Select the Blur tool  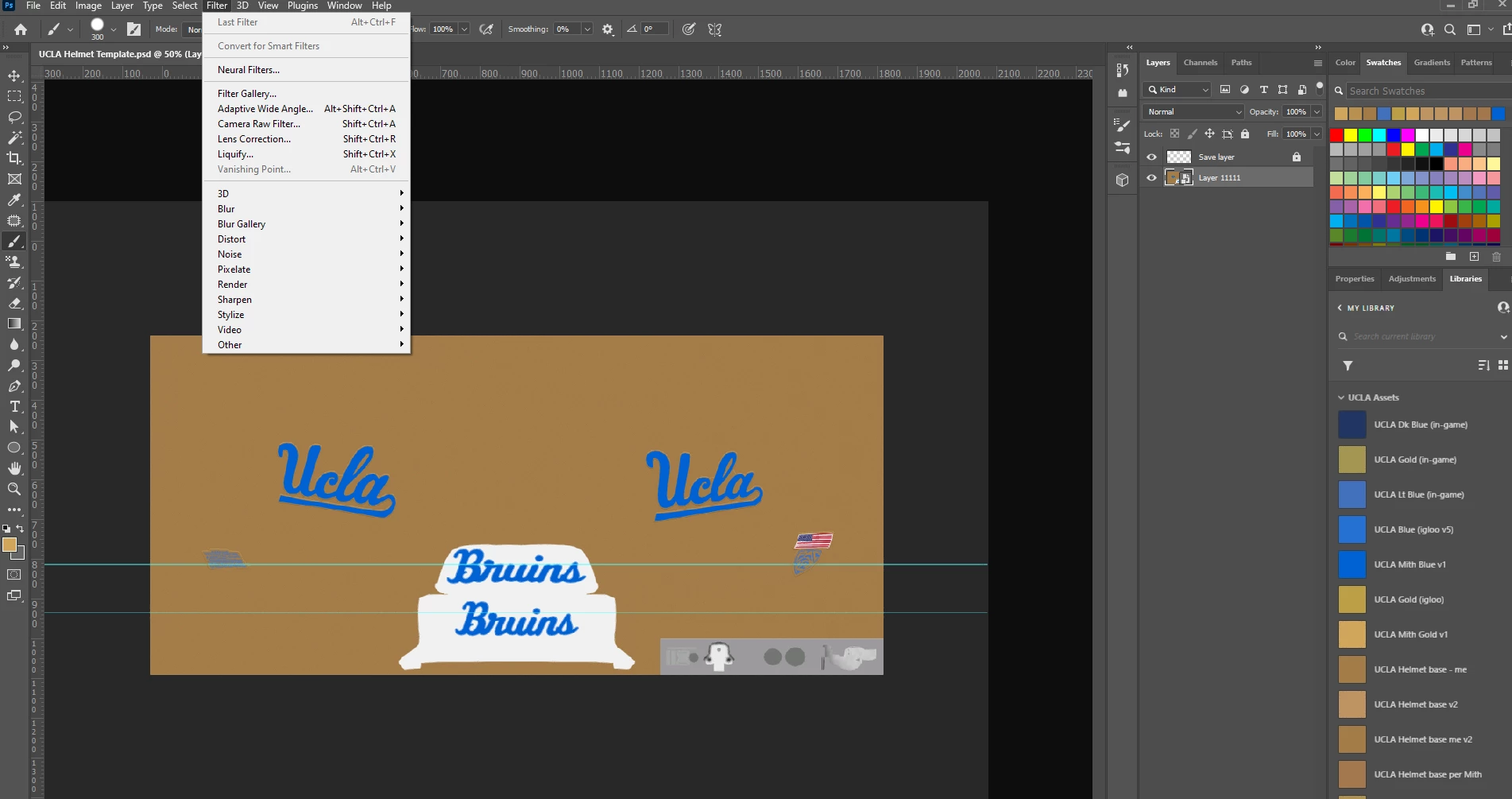pos(14,344)
